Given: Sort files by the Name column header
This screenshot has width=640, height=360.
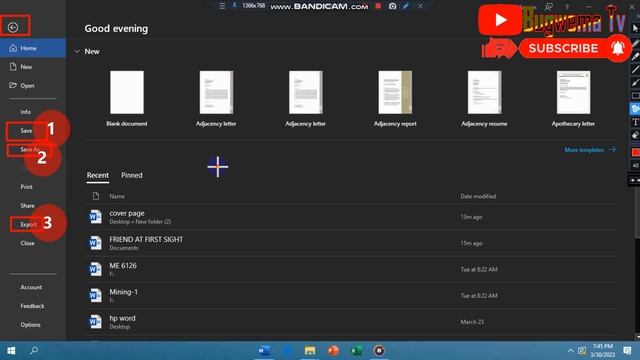Looking at the screenshot, I should (x=117, y=196).
